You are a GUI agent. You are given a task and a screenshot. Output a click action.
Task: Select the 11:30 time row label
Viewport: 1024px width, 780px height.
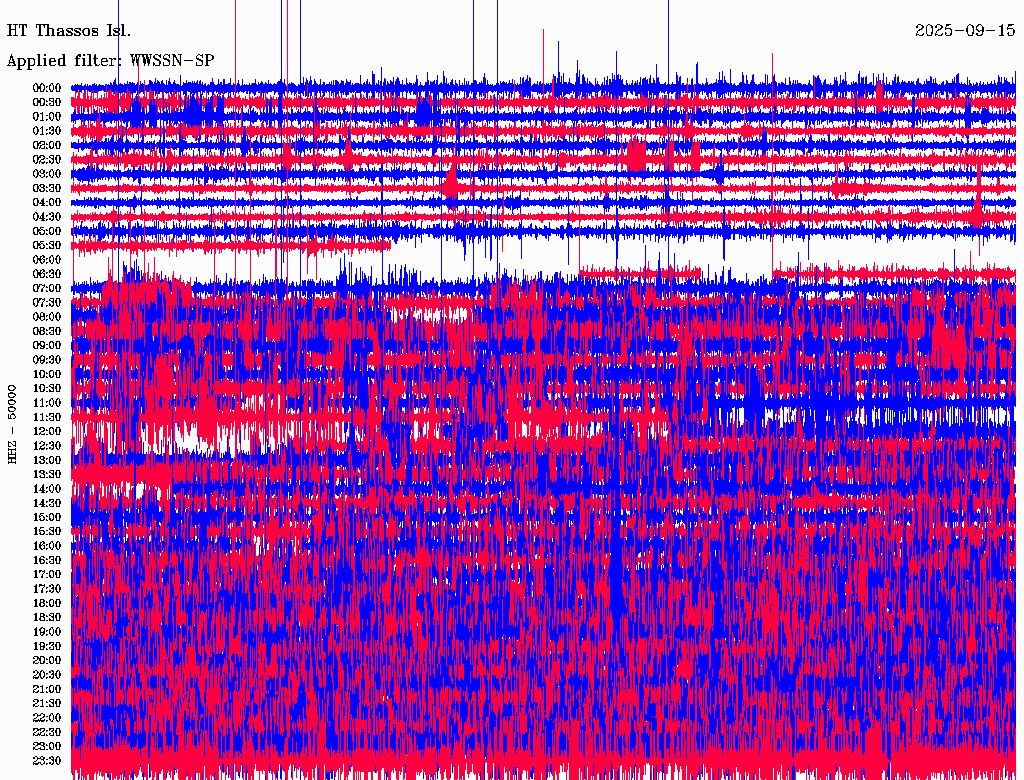pyautogui.click(x=47, y=417)
